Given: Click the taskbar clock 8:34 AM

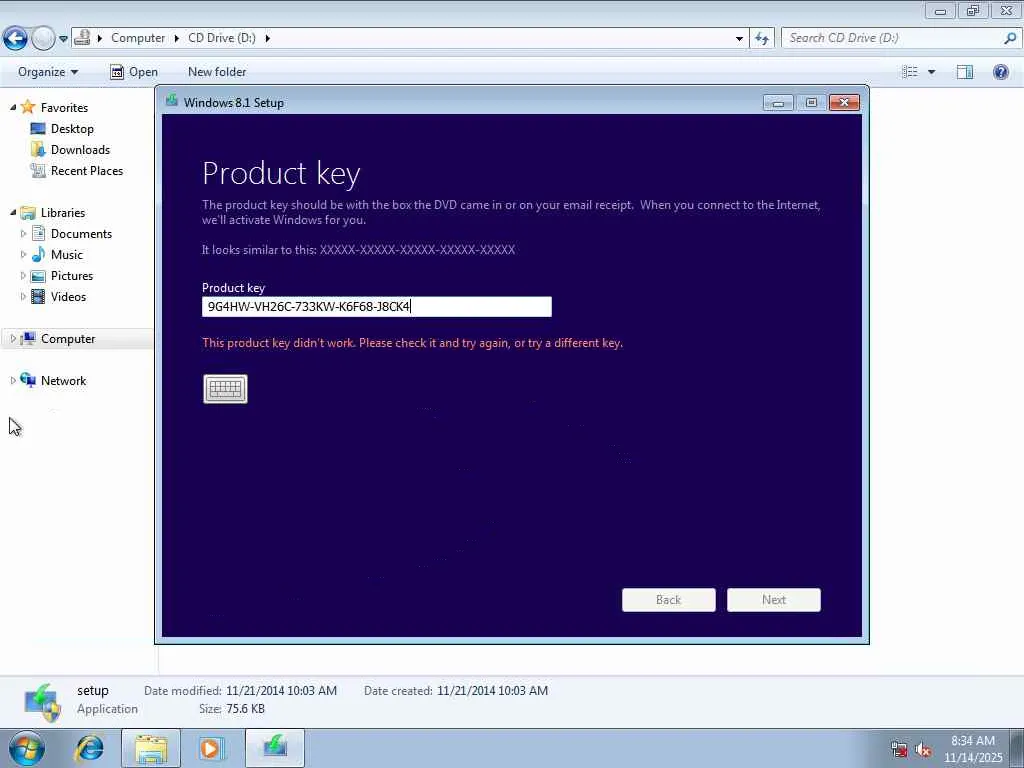Looking at the screenshot, I should coord(973,741).
